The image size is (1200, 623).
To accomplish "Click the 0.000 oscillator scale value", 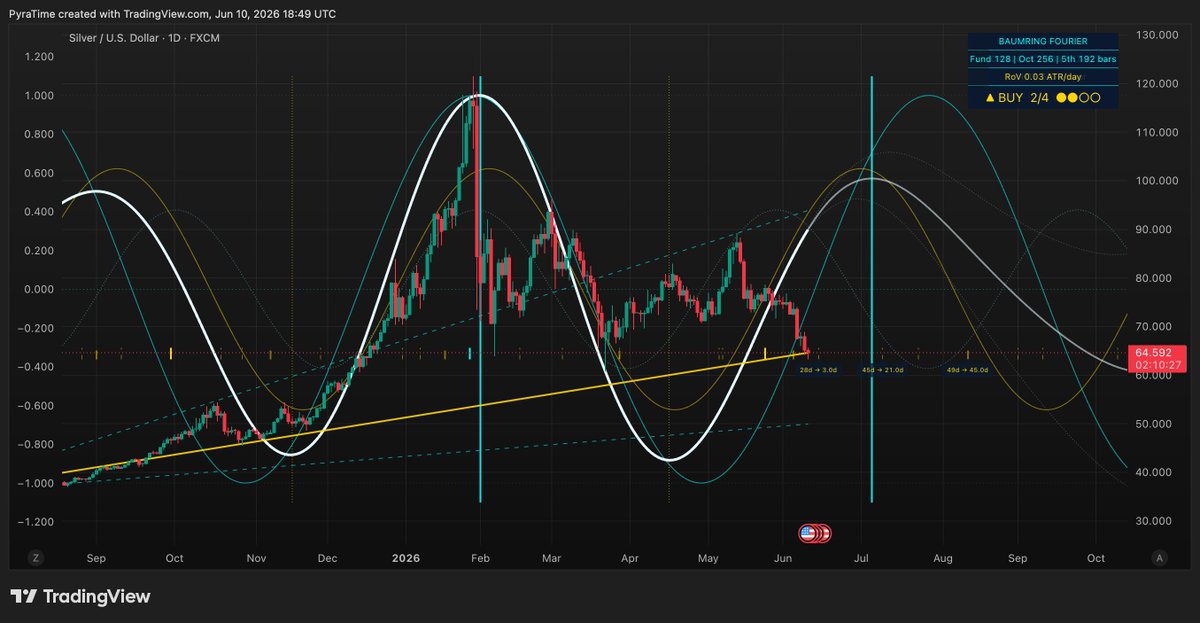I will pyautogui.click(x=41, y=289).
